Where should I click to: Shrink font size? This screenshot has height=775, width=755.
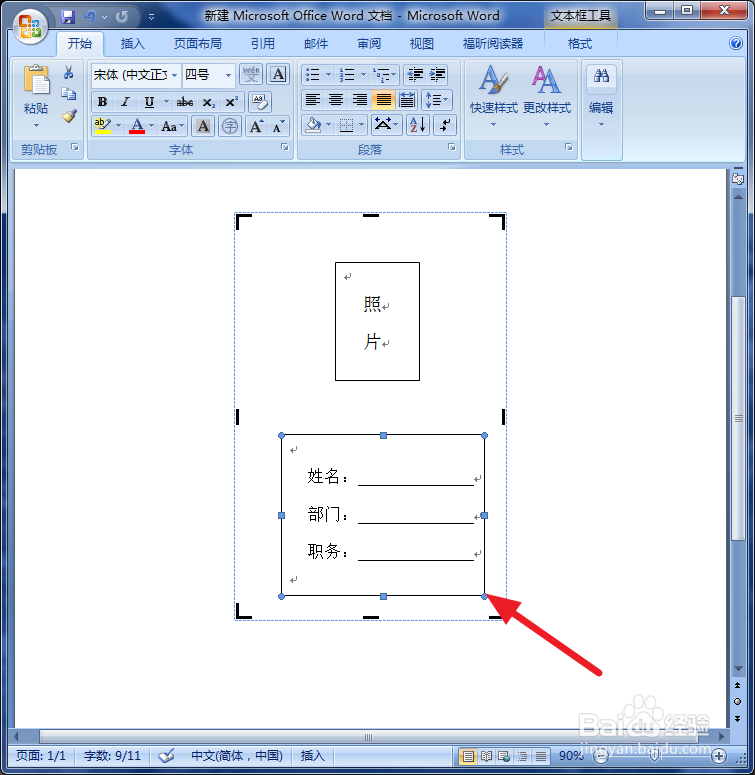coord(278,126)
